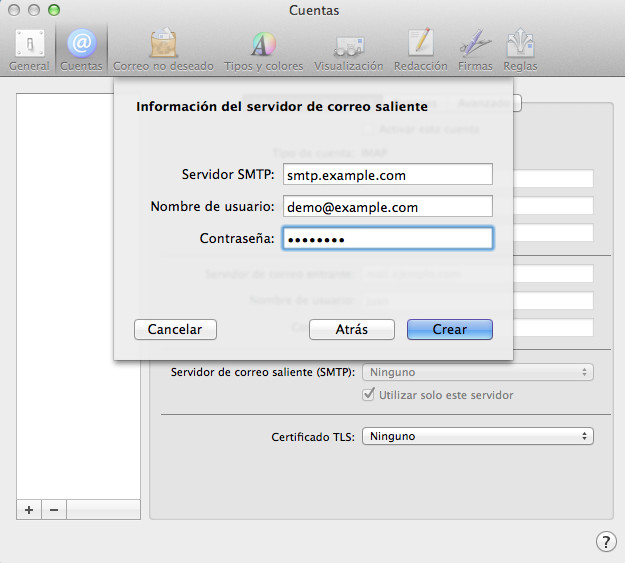Viewport: 625px width, 563px height.
Task: Open the Certificado TLS dropdown
Action: click(x=477, y=436)
